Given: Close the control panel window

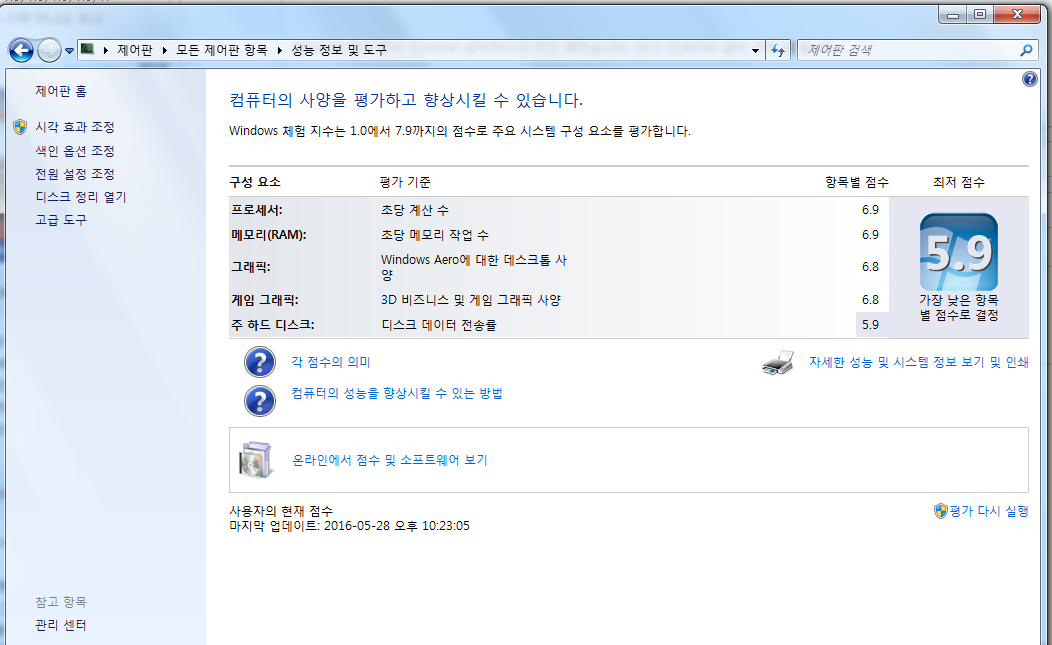Looking at the screenshot, I should click(x=1017, y=14).
